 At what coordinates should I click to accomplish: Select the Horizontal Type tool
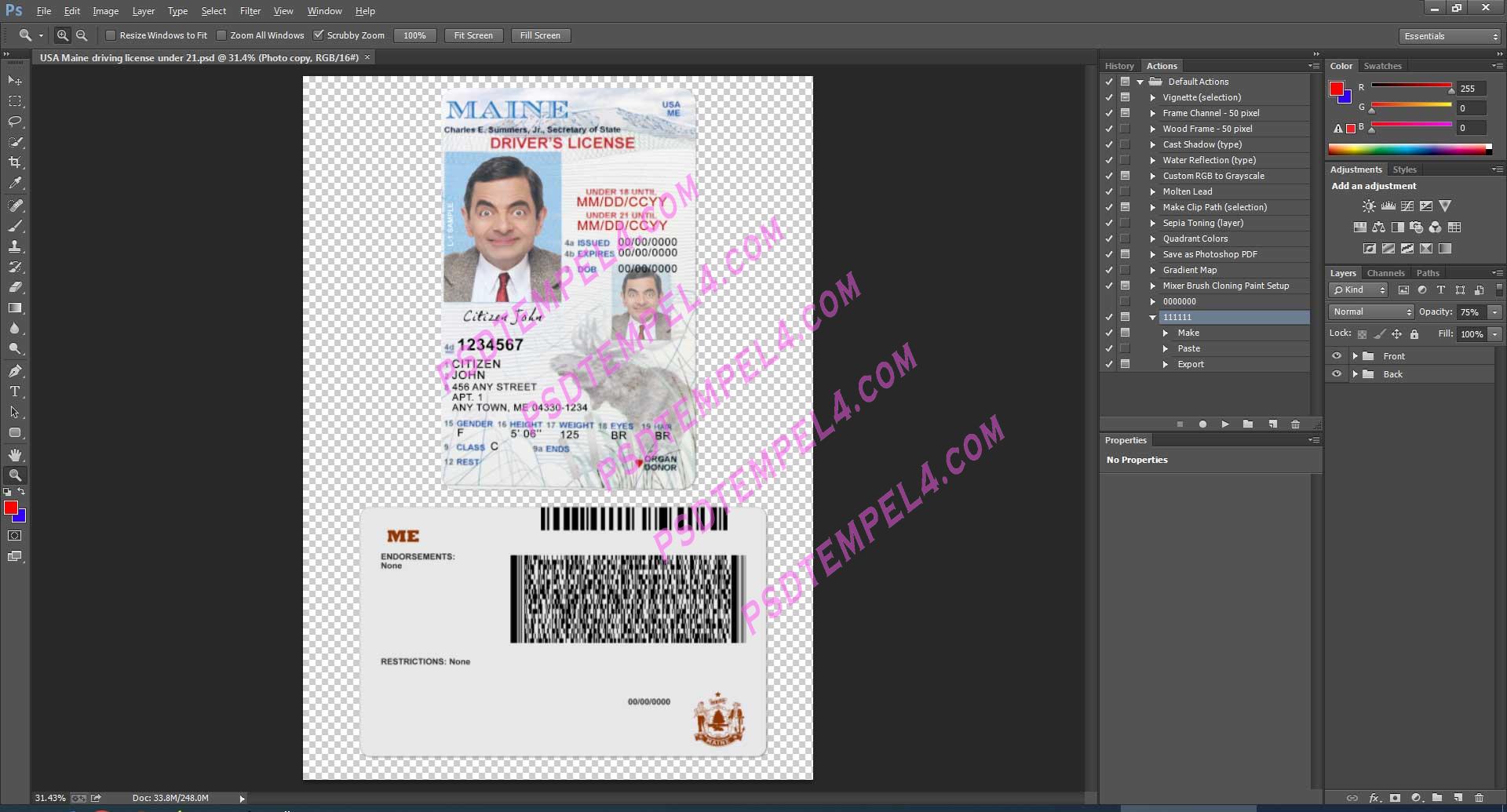point(14,391)
